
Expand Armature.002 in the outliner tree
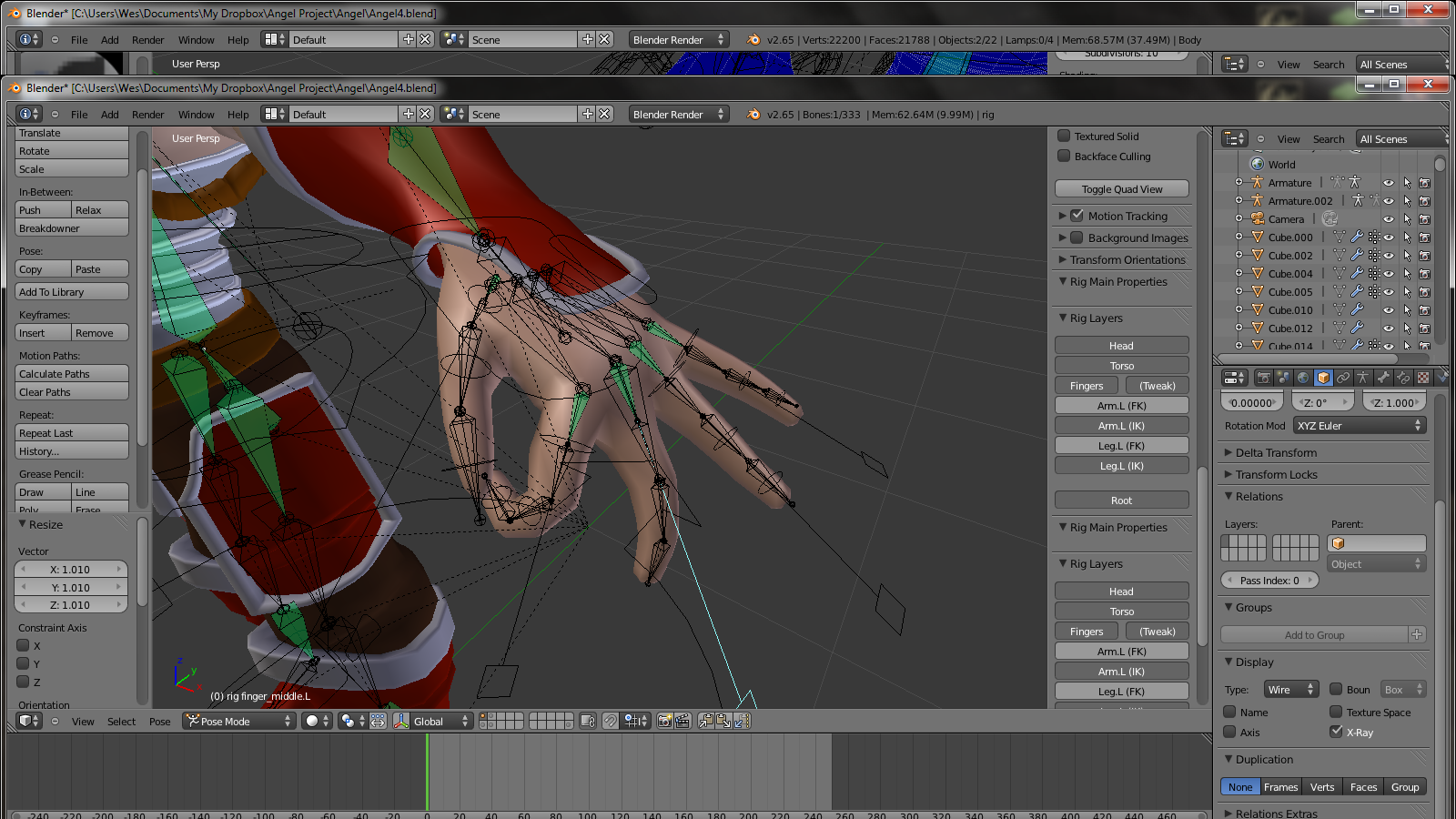click(1239, 200)
